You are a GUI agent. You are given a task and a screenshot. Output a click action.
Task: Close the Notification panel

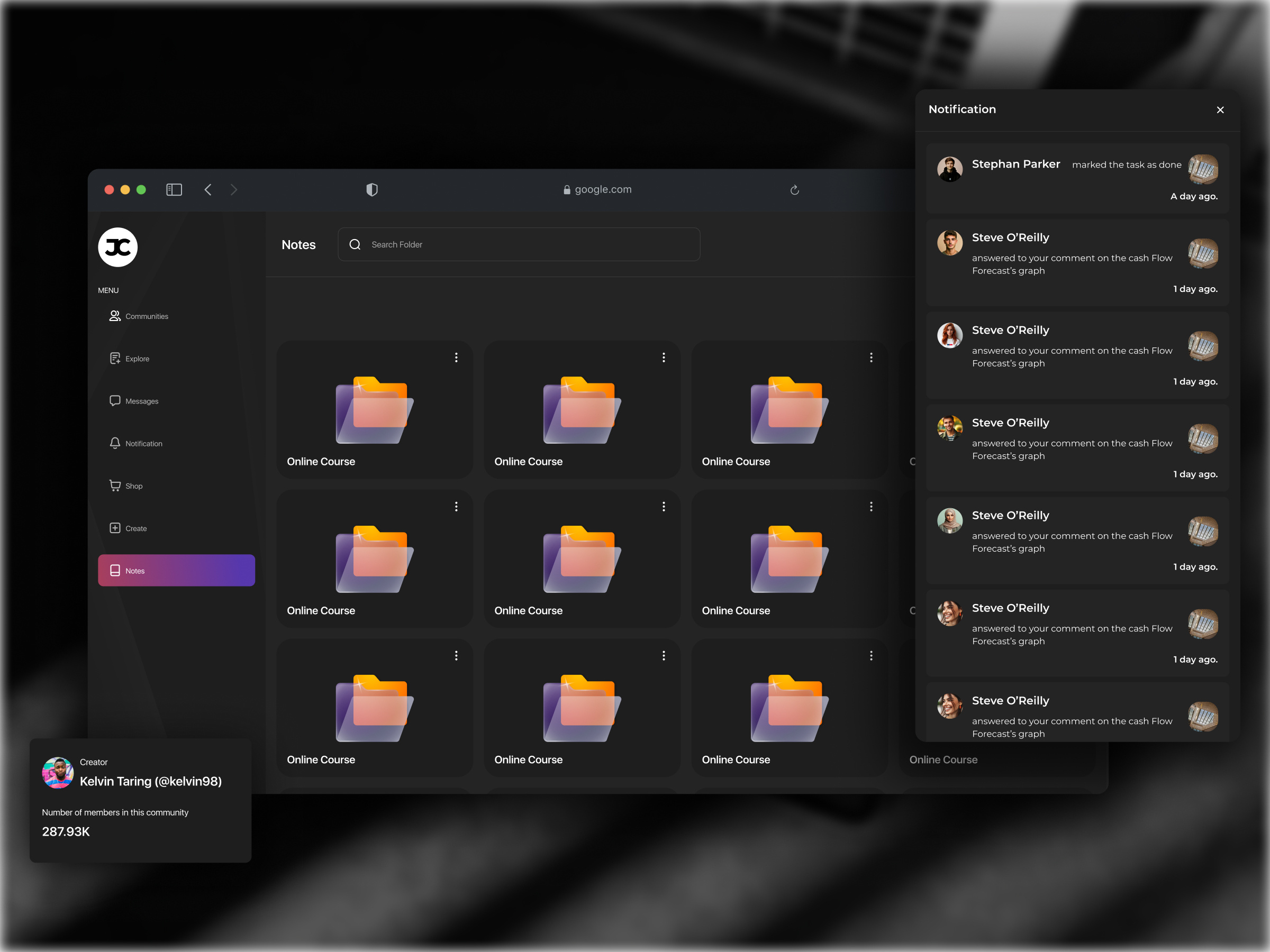point(1220,109)
